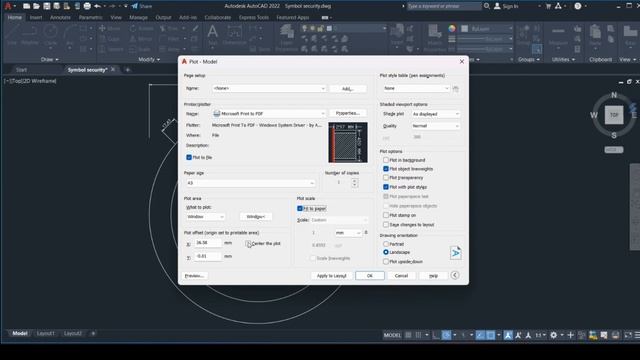The image size is (640, 360).
Task: Switch to the Annotate ribbon tab
Action: click(60, 18)
